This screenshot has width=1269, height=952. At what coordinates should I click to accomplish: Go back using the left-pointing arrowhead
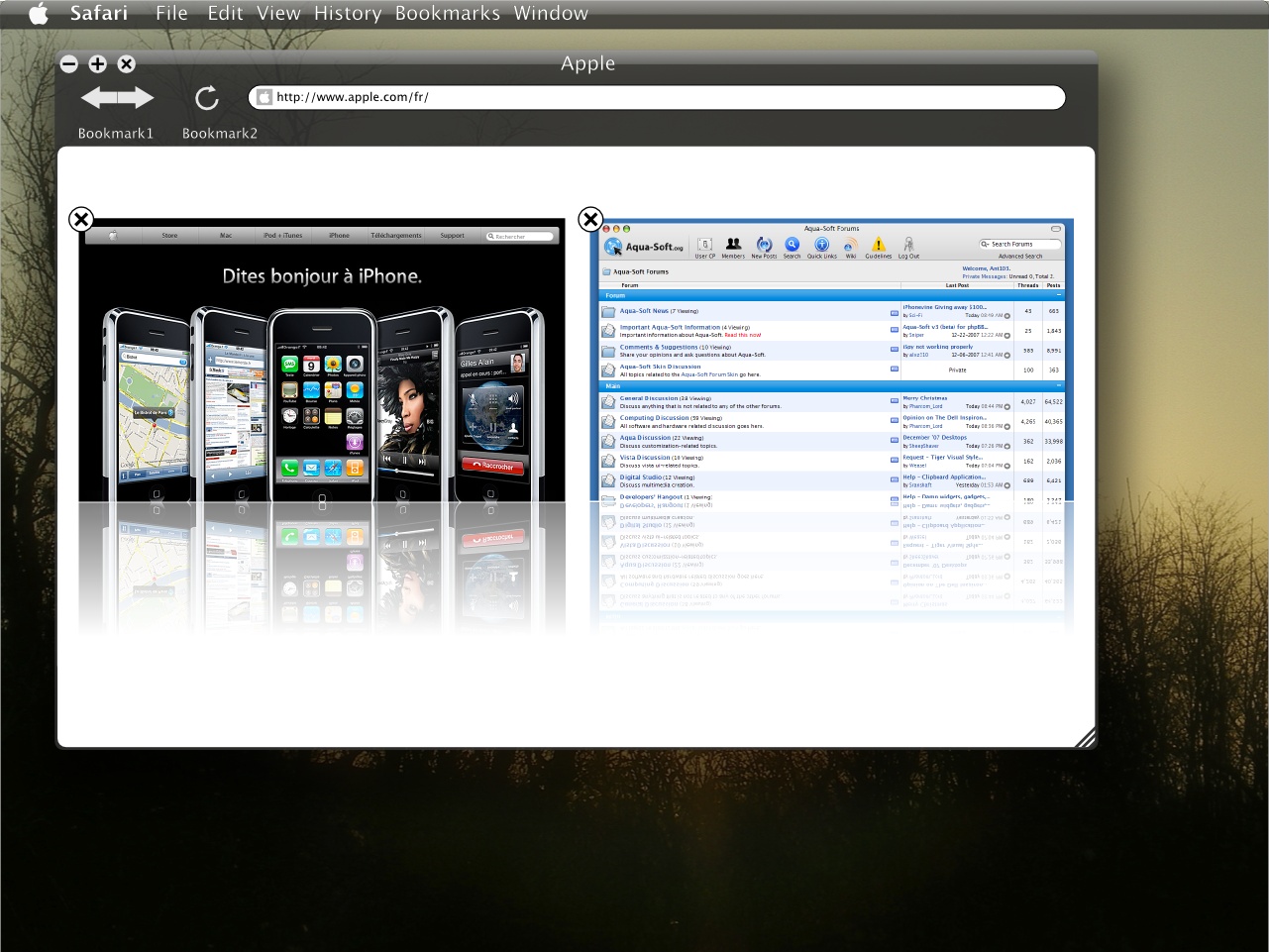(x=97, y=97)
